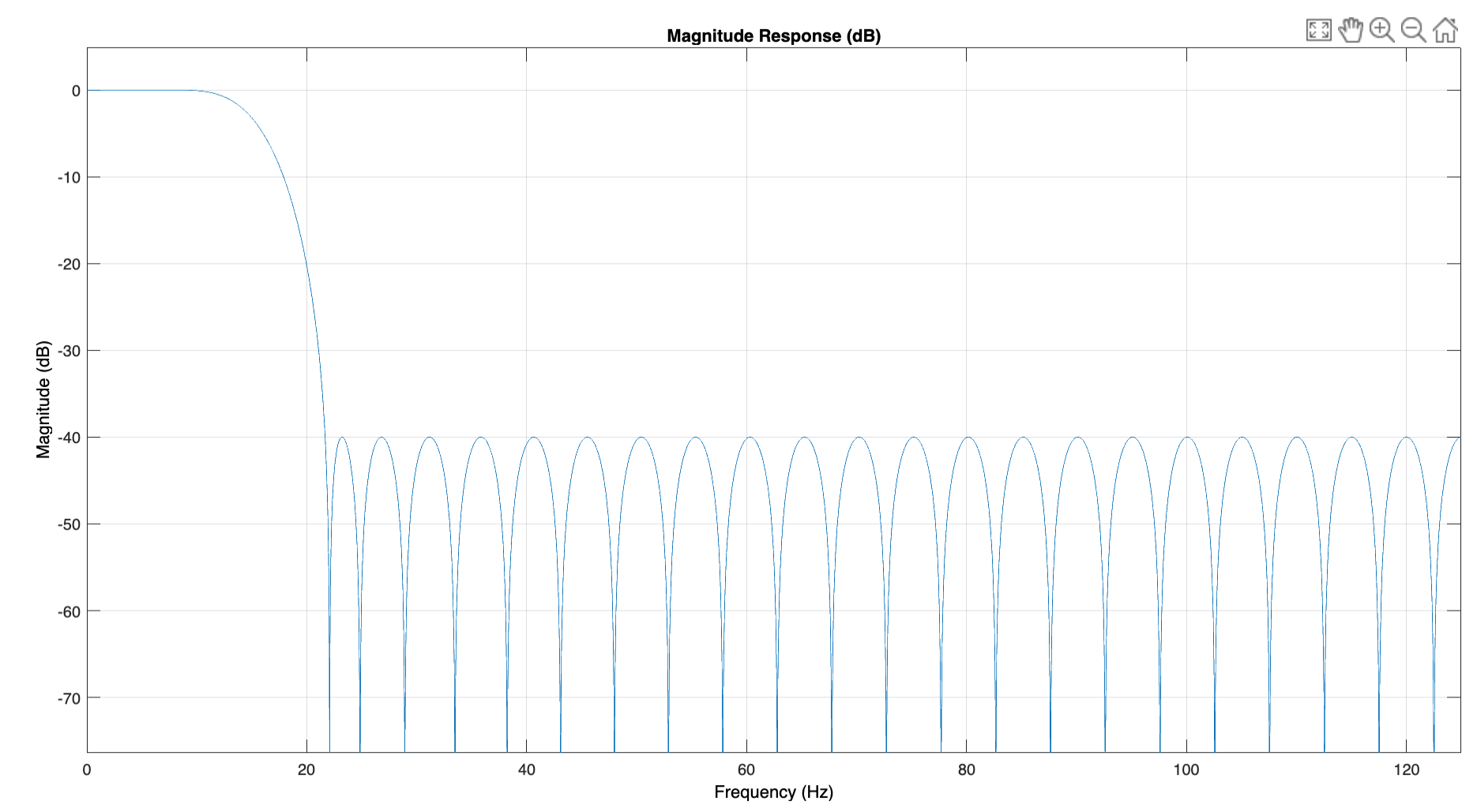Screen dimensions: 1477x812
Task: Click the "40" frequency tick label
Action: point(527,769)
